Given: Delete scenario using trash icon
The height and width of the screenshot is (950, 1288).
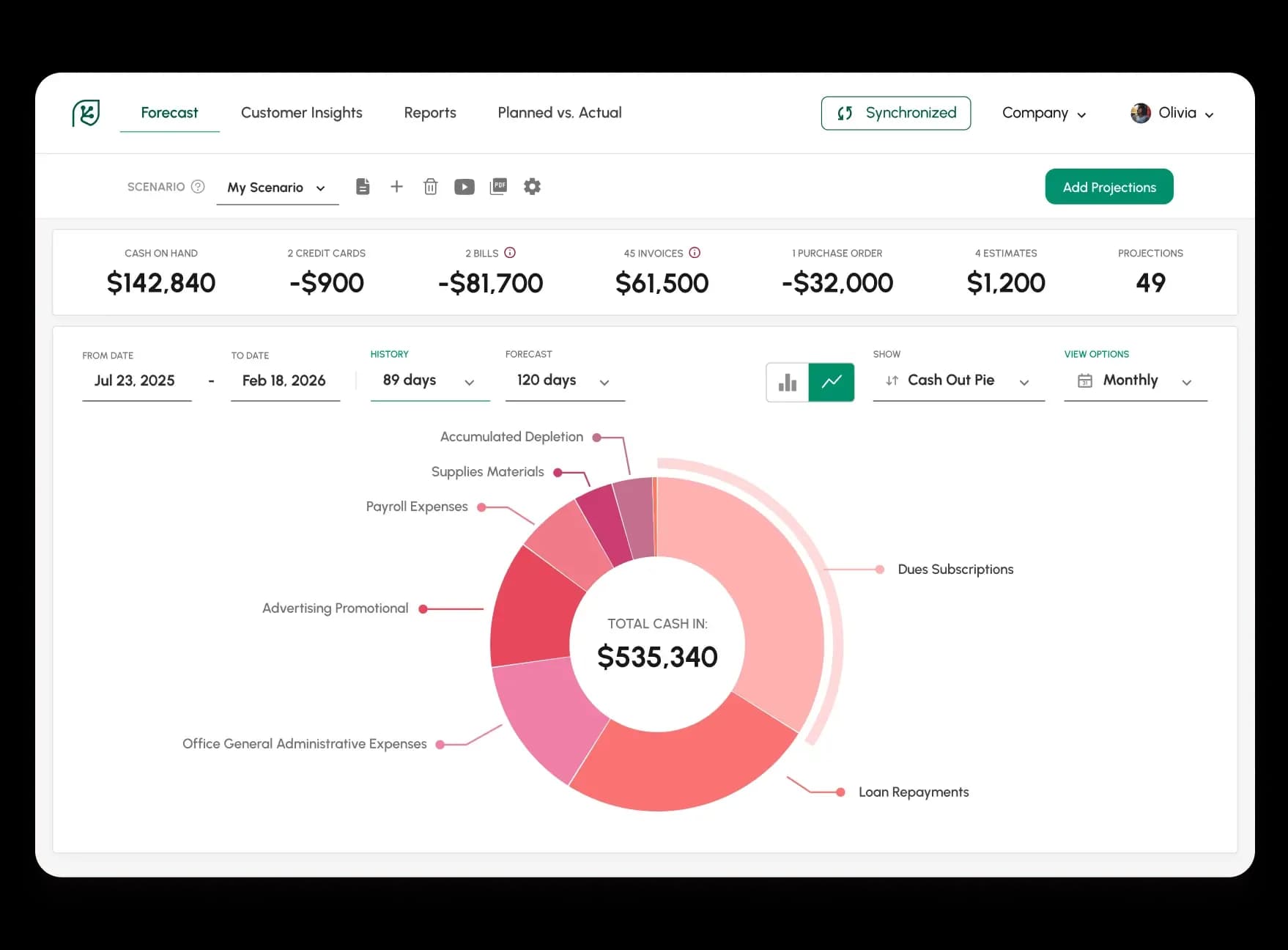Looking at the screenshot, I should point(431,187).
